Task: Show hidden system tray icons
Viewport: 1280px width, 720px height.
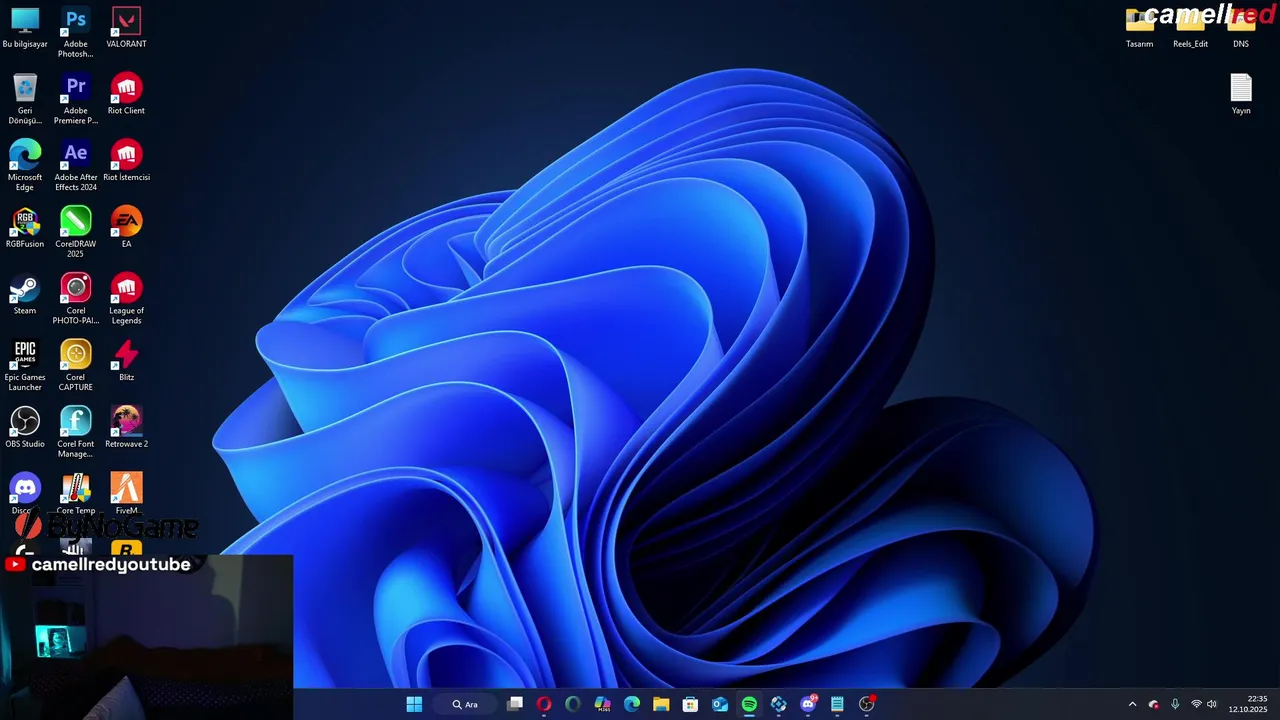Action: click(x=1132, y=704)
